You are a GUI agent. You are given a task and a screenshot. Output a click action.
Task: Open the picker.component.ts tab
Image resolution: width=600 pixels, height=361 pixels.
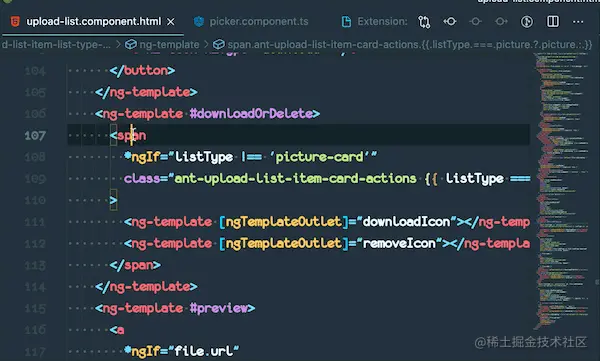[x=259, y=21]
